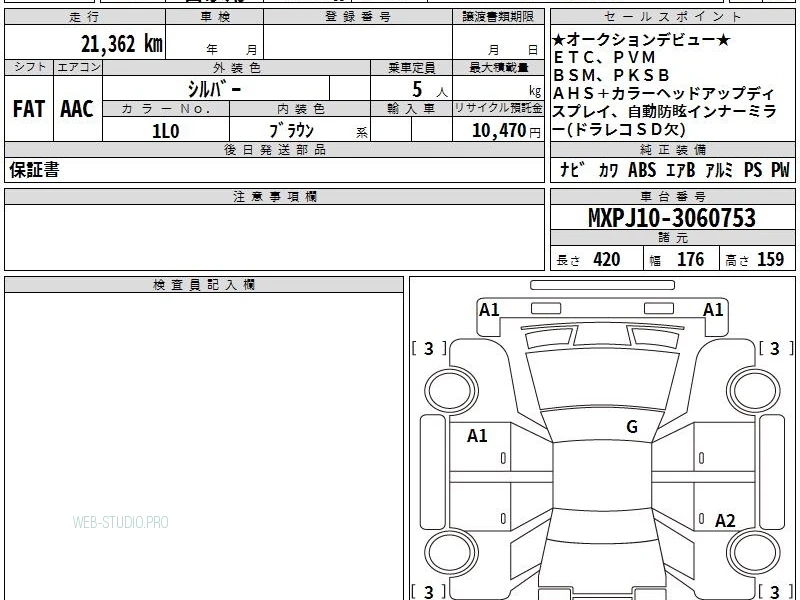Click the 最大積載量 header
This screenshot has width=800, height=600.
point(498,68)
